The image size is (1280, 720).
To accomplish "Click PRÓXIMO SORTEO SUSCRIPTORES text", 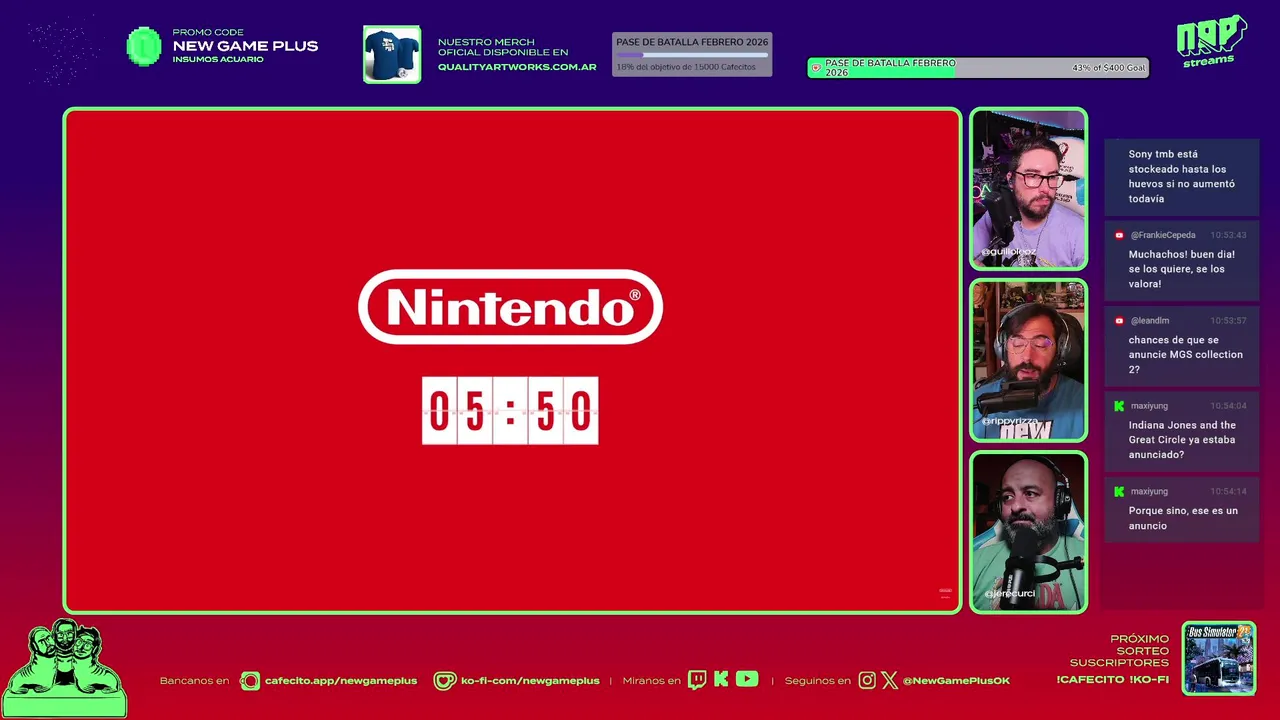I will (x=1119, y=651).
